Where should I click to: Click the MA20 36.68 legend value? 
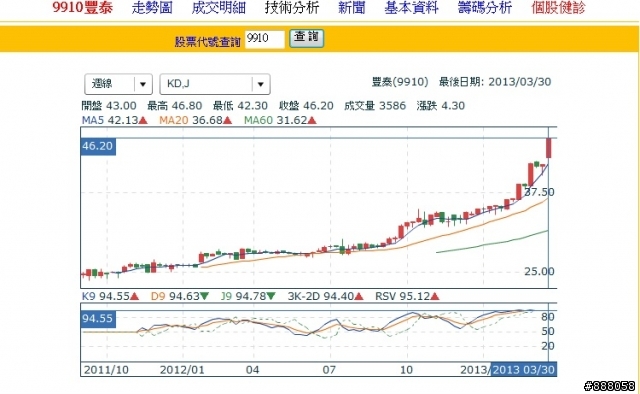pyautogui.click(x=196, y=120)
